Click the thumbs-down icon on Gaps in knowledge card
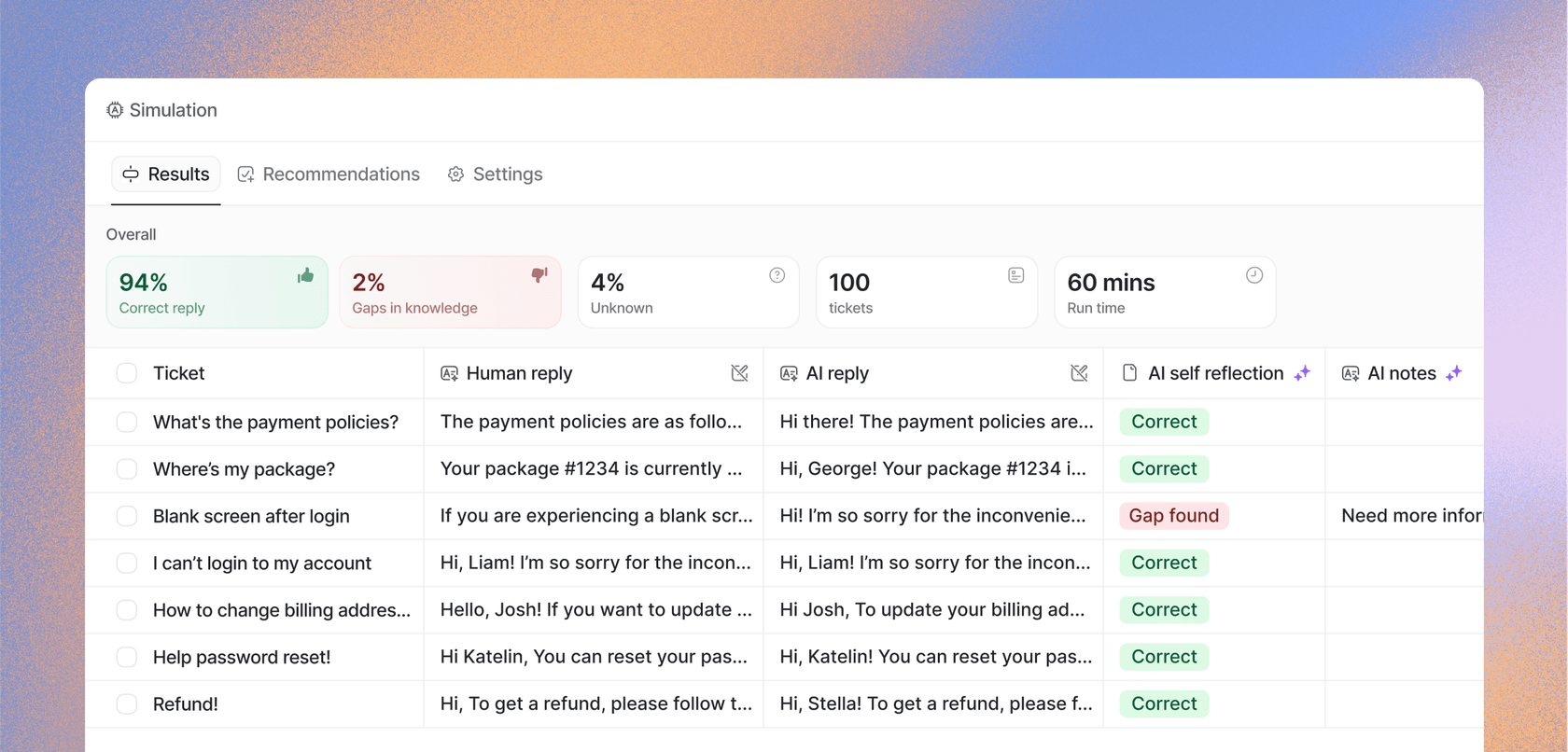Image resolution: width=1568 pixels, height=752 pixels. [x=539, y=275]
